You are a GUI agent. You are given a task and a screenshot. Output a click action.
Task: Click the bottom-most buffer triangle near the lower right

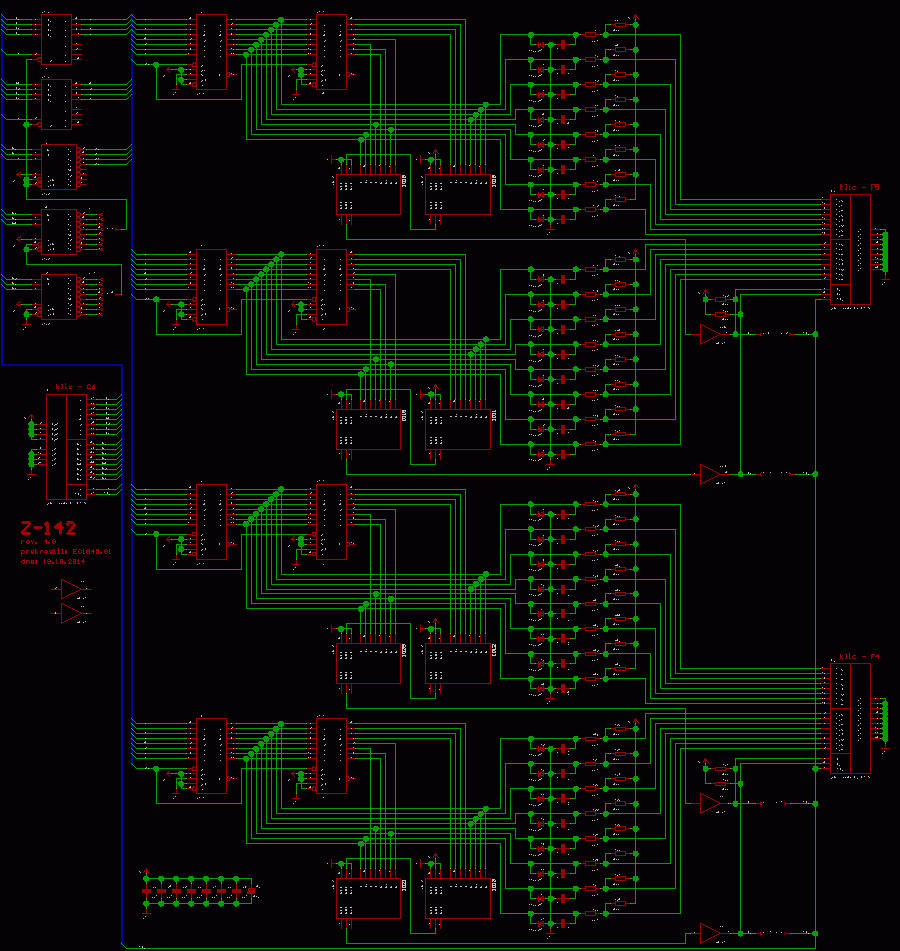[710, 933]
